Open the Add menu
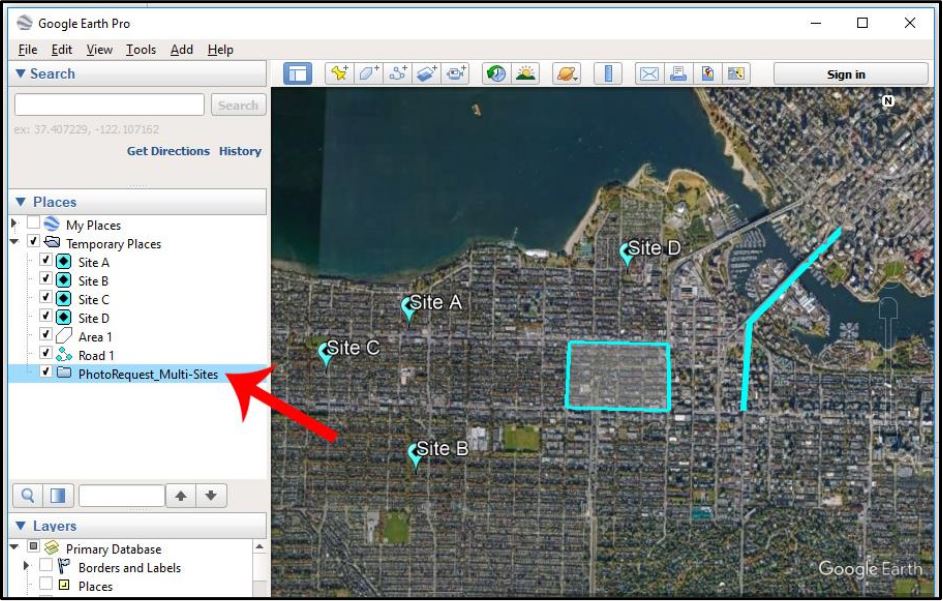 182,50
